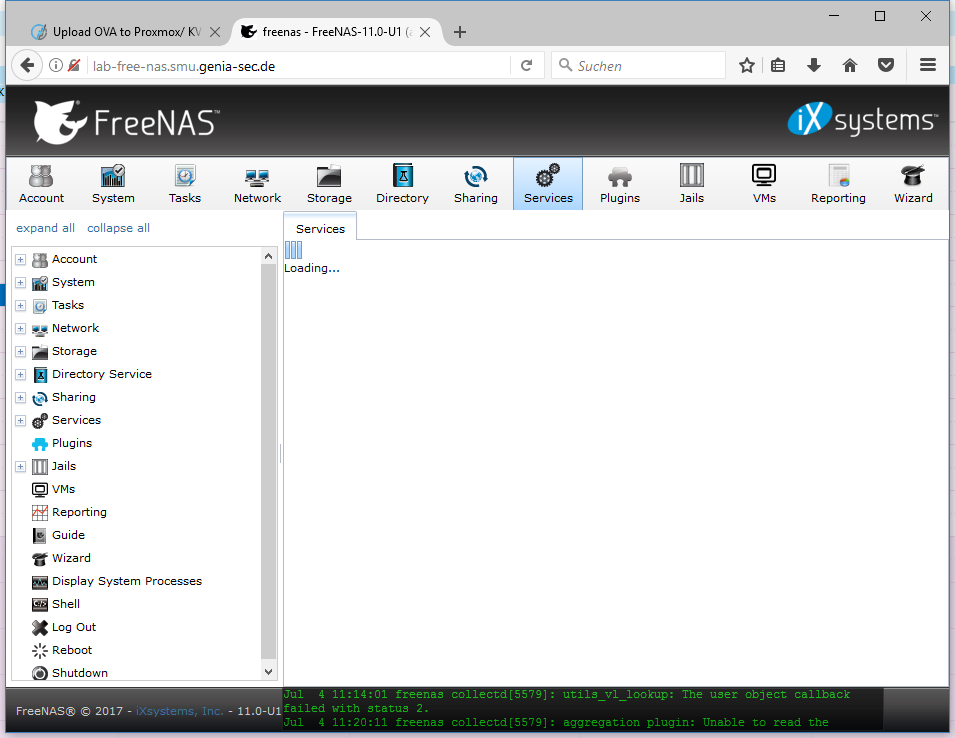Screen dimensions: 955x738
Task: Open the Network toolbar section
Action: [x=257, y=184]
